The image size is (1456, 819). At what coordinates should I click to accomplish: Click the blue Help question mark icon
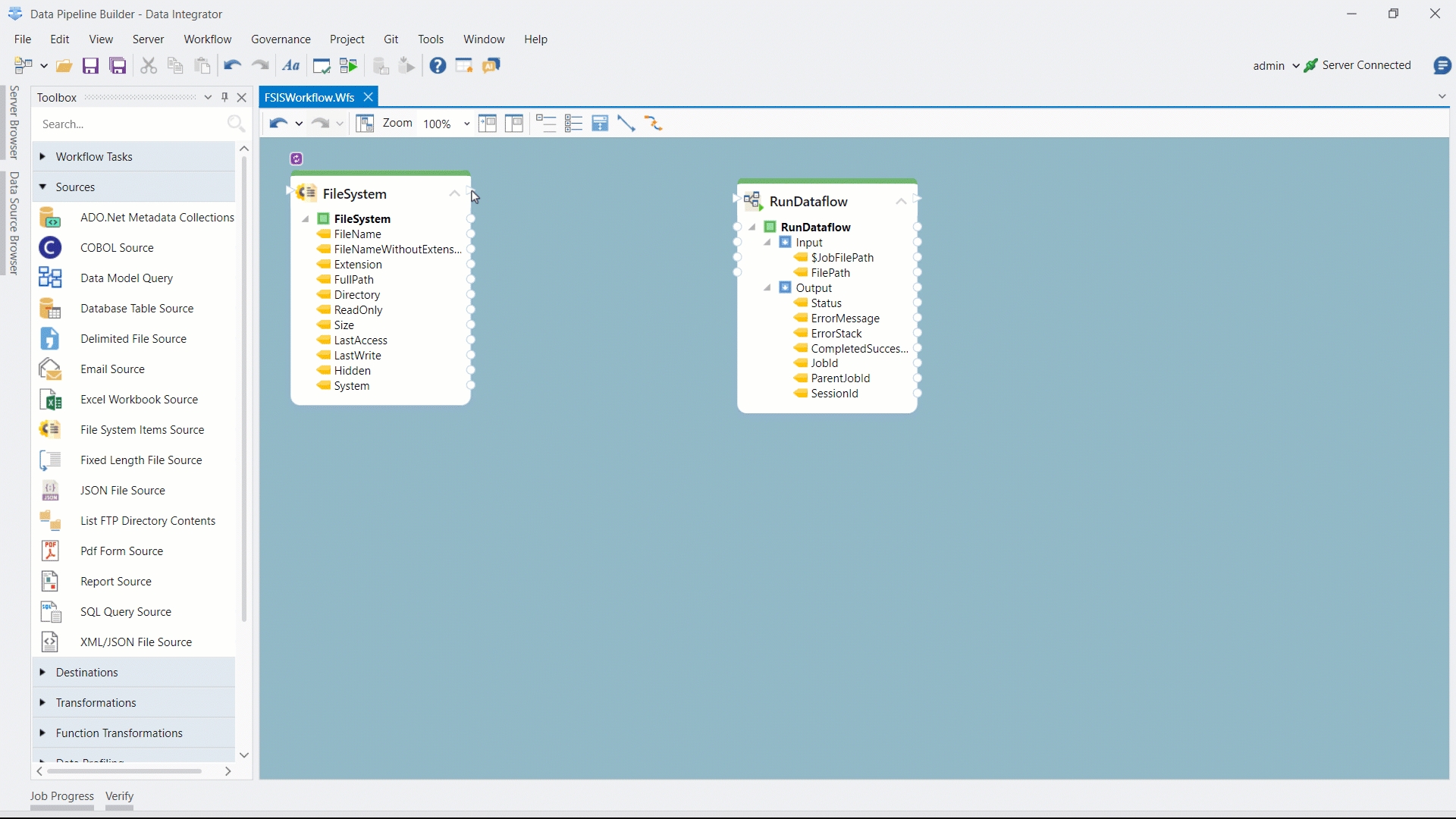tap(438, 66)
